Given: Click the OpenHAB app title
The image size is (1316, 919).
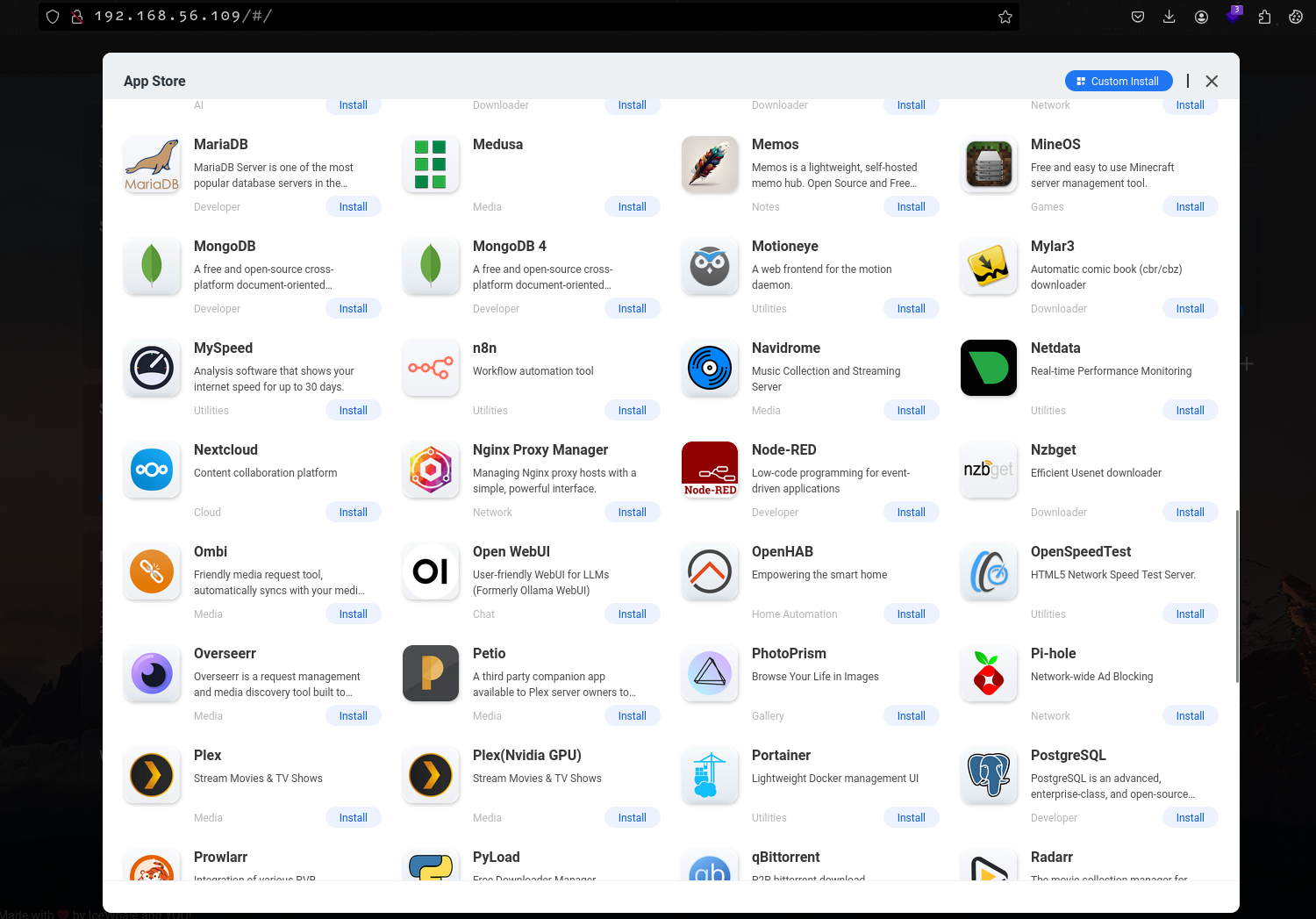Looking at the screenshot, I should [783, 551].
